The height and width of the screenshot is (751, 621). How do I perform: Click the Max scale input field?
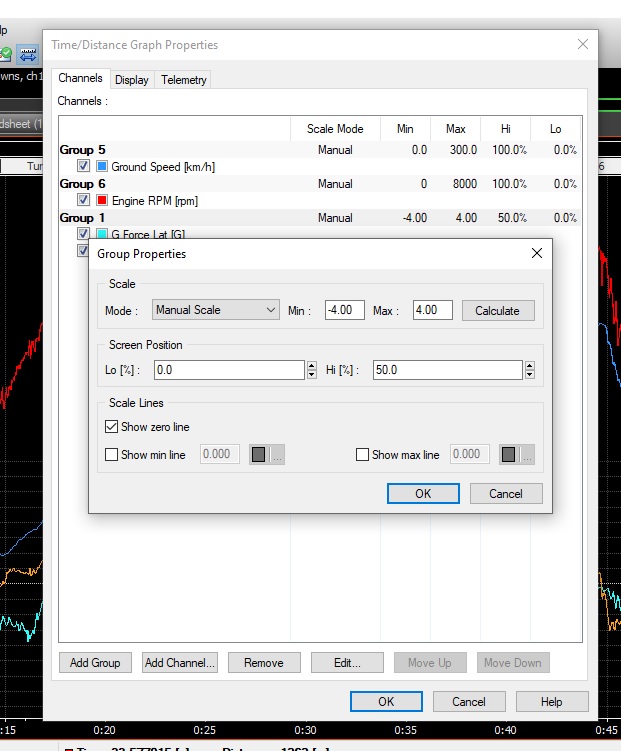(x=433, y=310)
